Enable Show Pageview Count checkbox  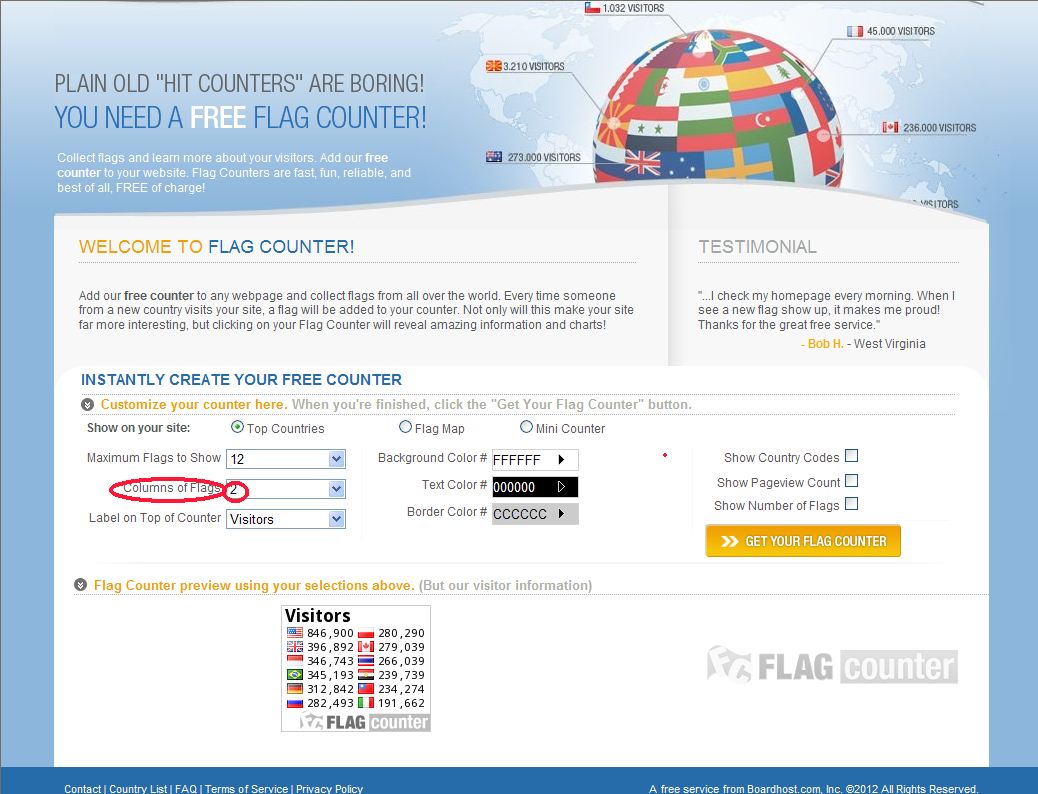(x=852, y=481)
